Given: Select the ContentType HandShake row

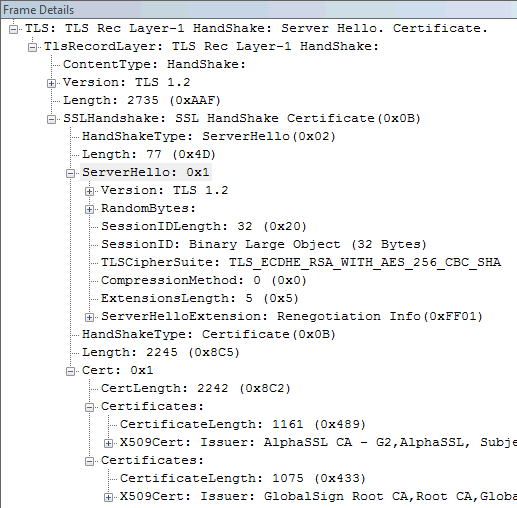Looking at the screenshot, I should pos(154,64).
